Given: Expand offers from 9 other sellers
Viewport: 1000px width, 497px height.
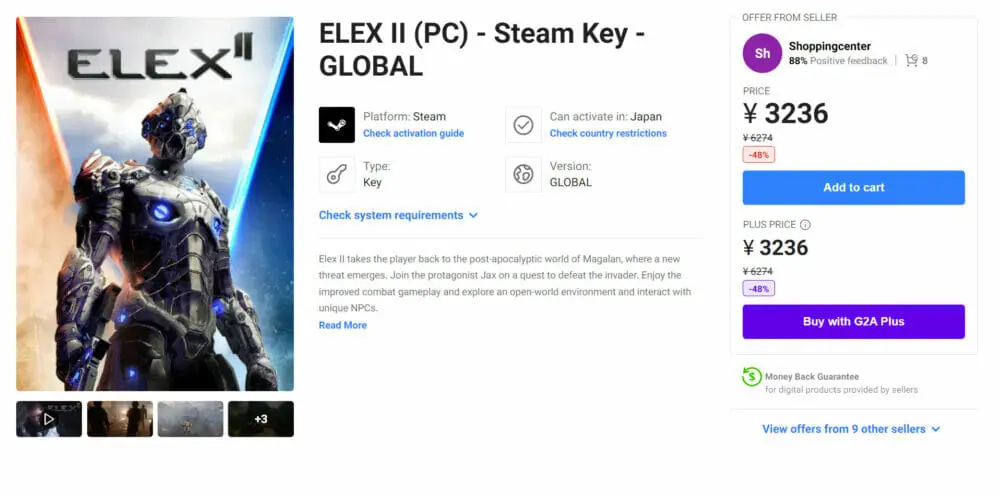Looking at the screenshot, I should (851, 429).
